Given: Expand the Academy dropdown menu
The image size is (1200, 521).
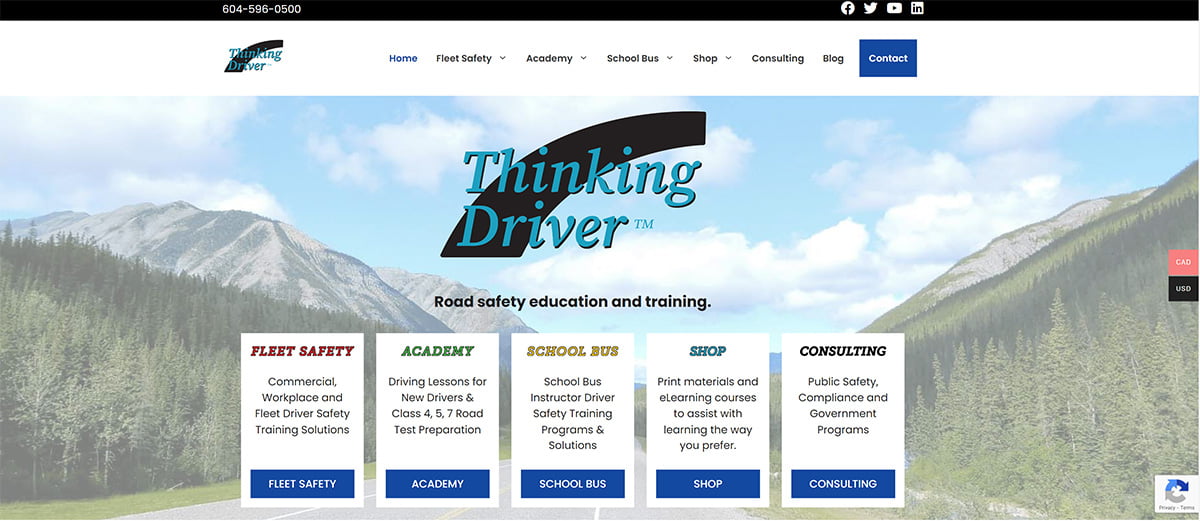Looking at the screenshot, I should 556,58.
